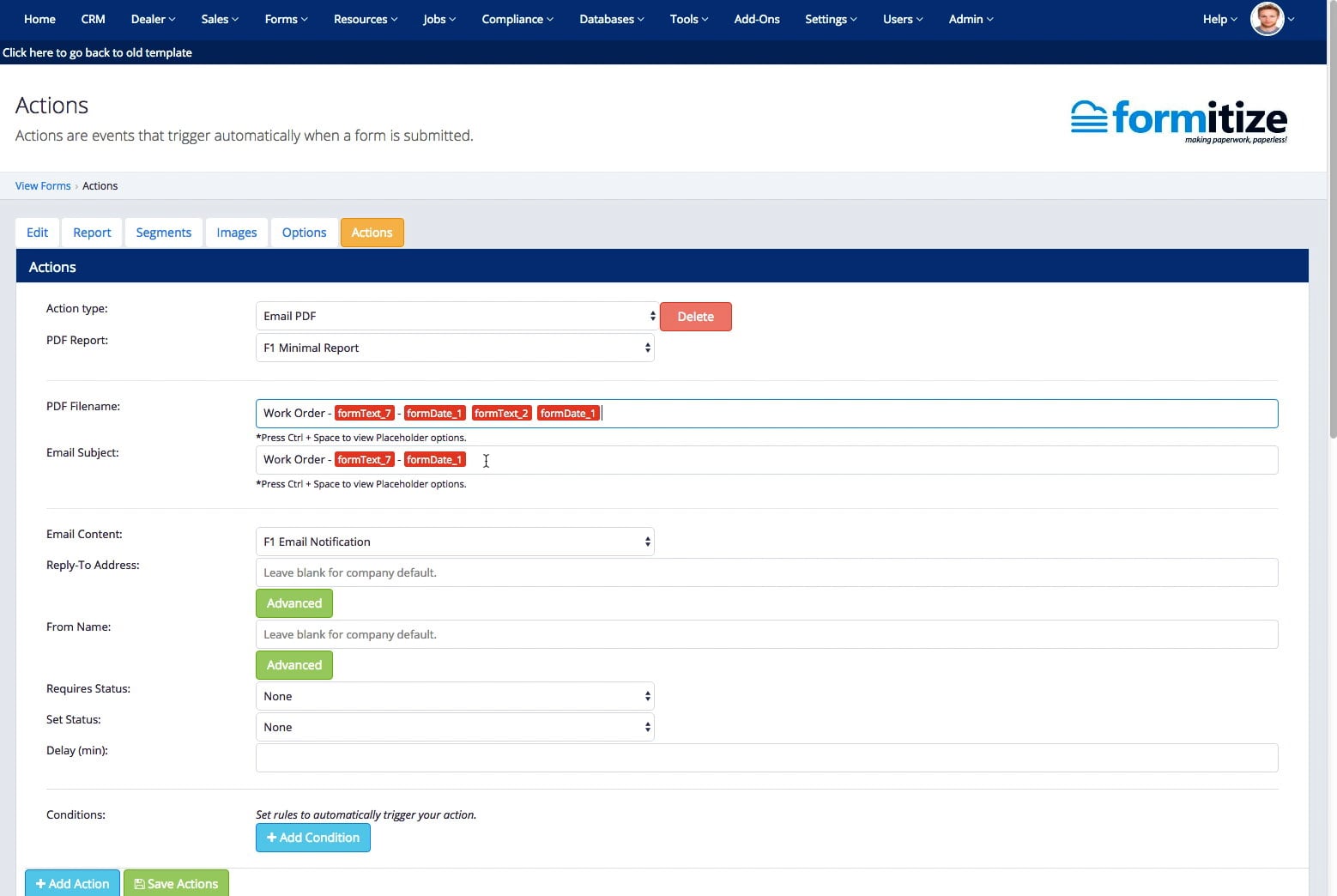Click the Add Action button
Screen dimensions: 1337x896
[72, 883]
